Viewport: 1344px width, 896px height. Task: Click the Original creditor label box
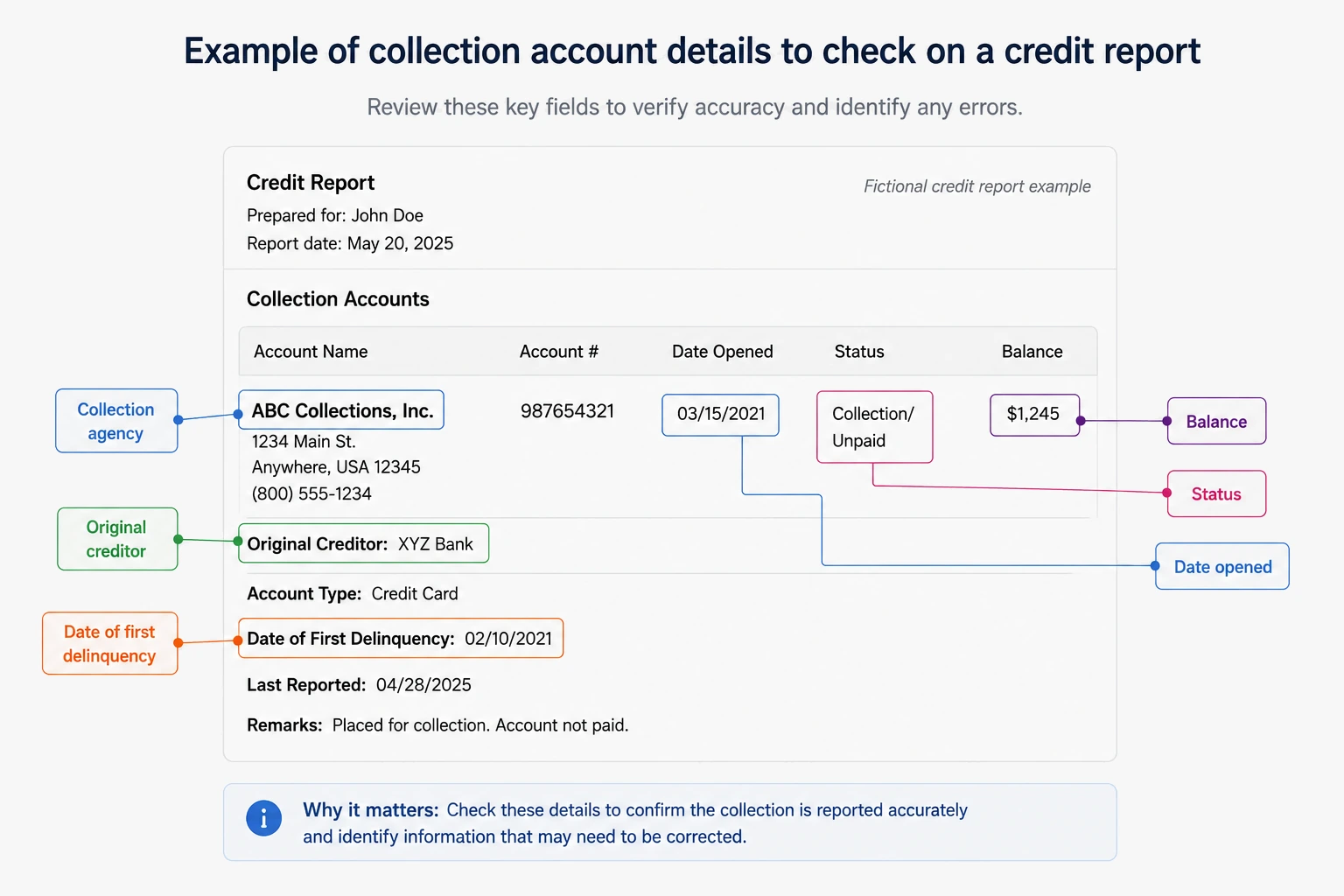tap(117, 539)
